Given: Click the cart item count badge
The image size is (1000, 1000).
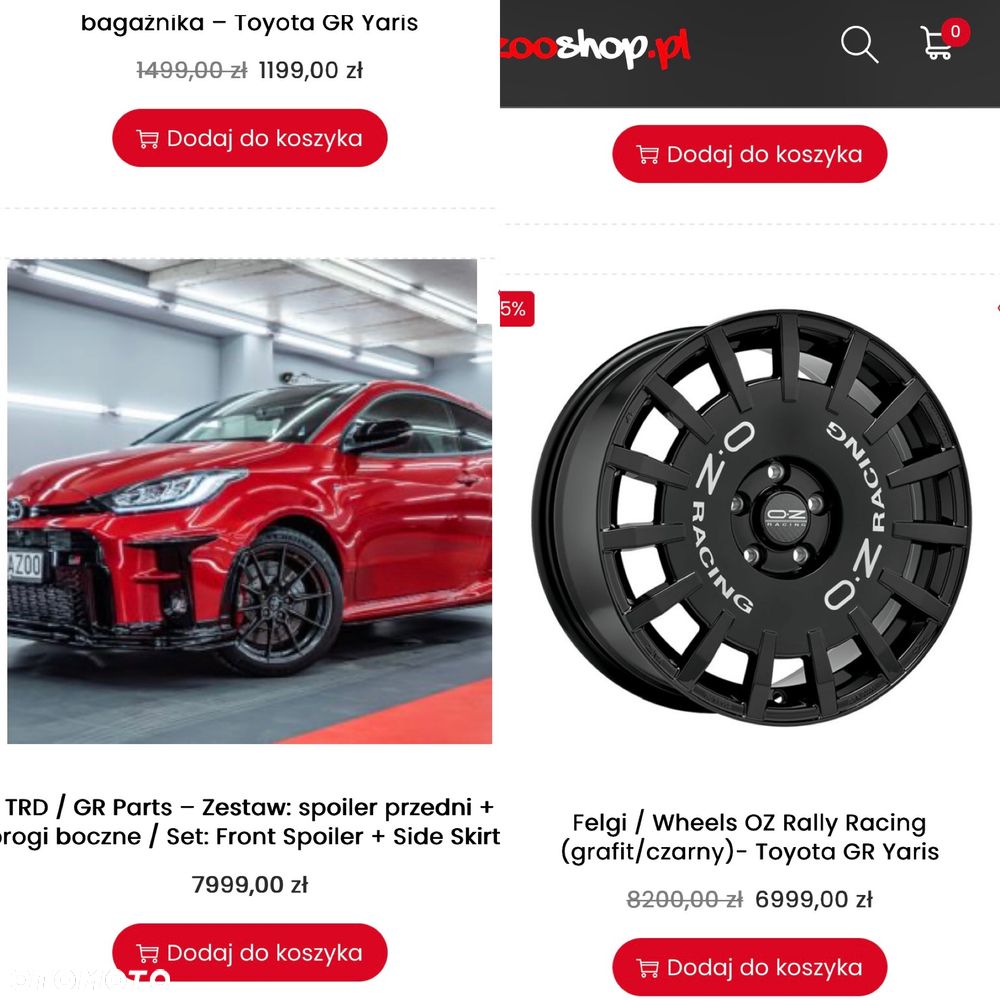Looking at the screenshot, I should pos(955,31).
